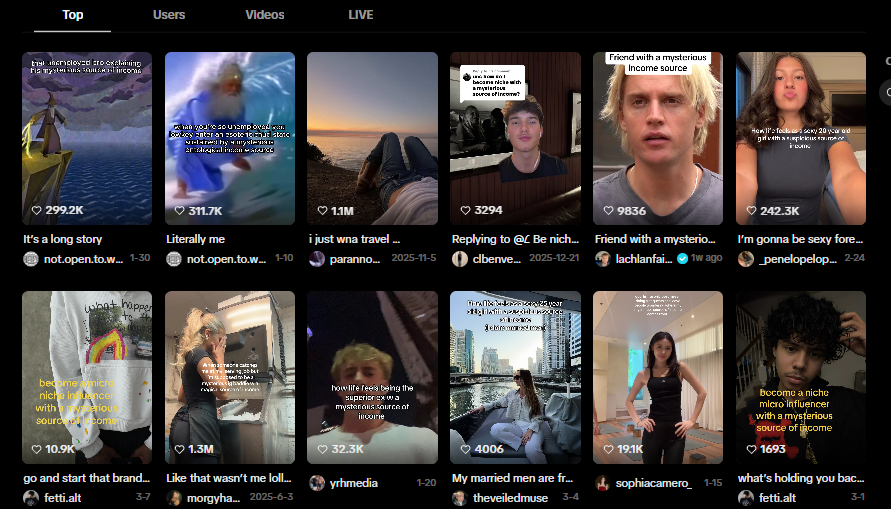Open the 'I'm gonna be sexy fore...' caption
The image size is (891, 509).
pyautogui.click(x=801, y=239)
